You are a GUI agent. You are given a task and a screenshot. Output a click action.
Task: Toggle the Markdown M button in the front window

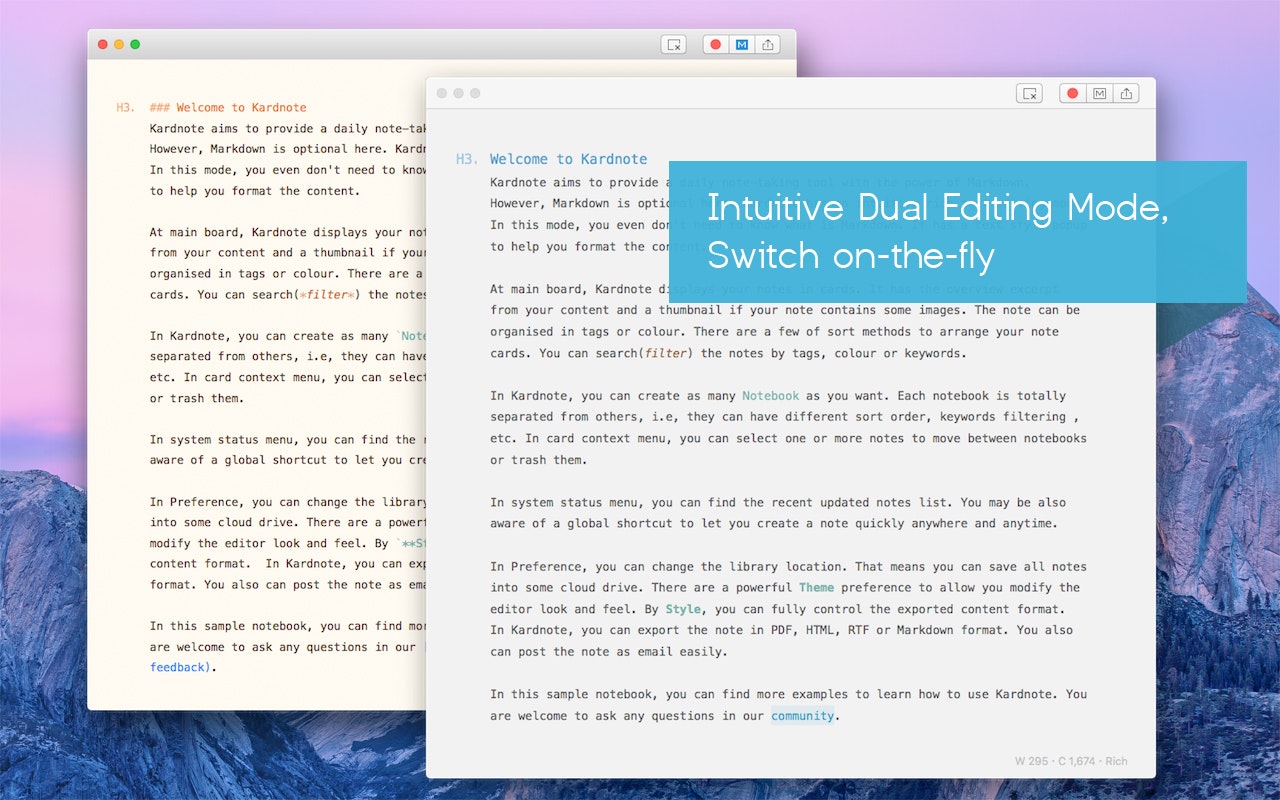click(x=1099, y=93)
